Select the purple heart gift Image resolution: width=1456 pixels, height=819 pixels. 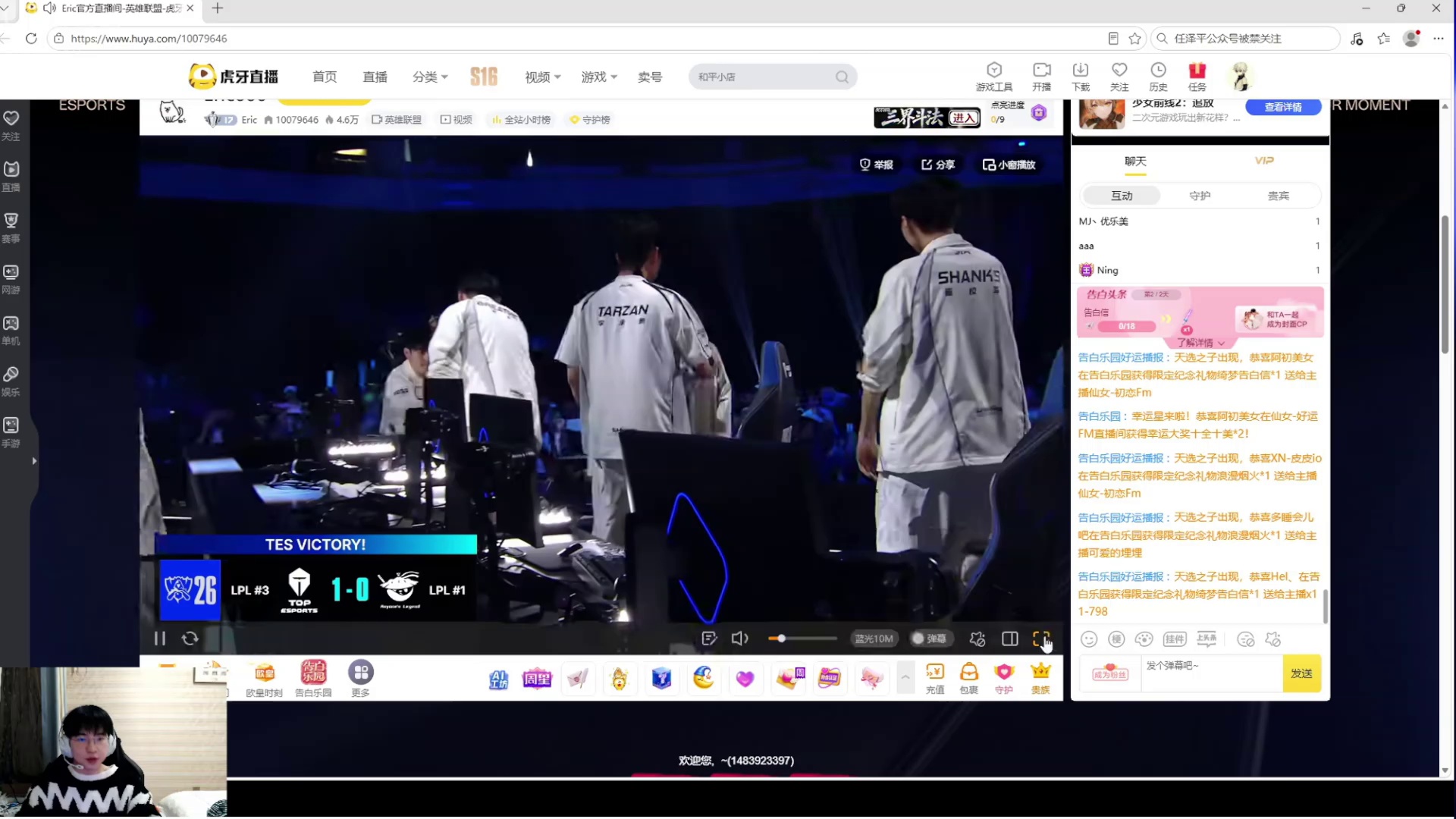745,679
